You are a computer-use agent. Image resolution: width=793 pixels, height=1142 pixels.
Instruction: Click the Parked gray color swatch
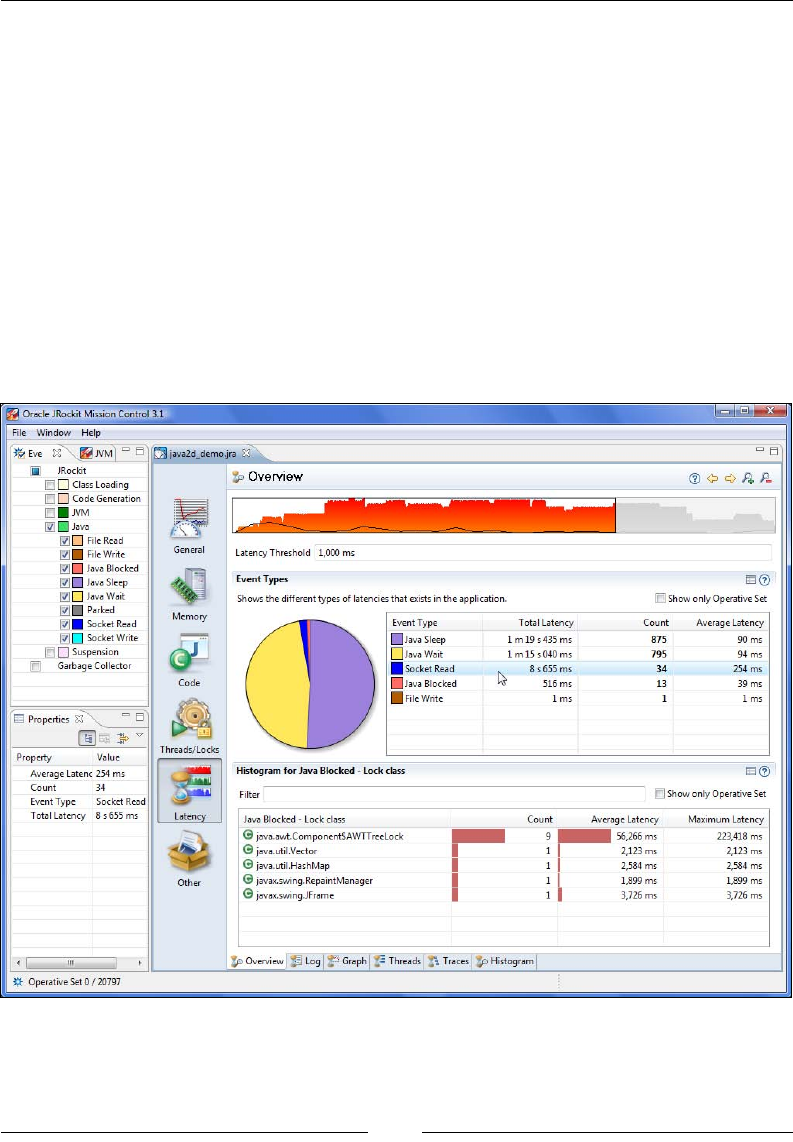[x=78, y=610]
